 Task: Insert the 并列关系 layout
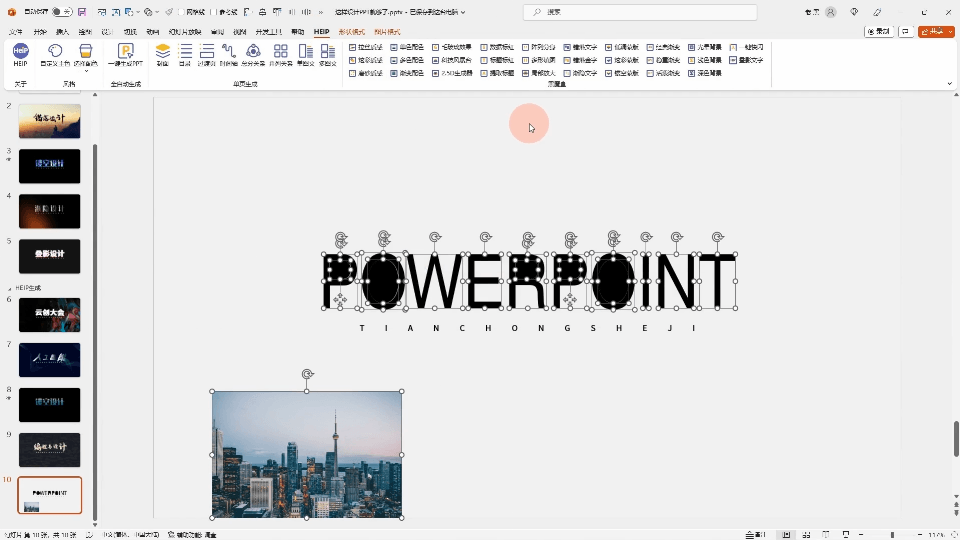[280, 54]
